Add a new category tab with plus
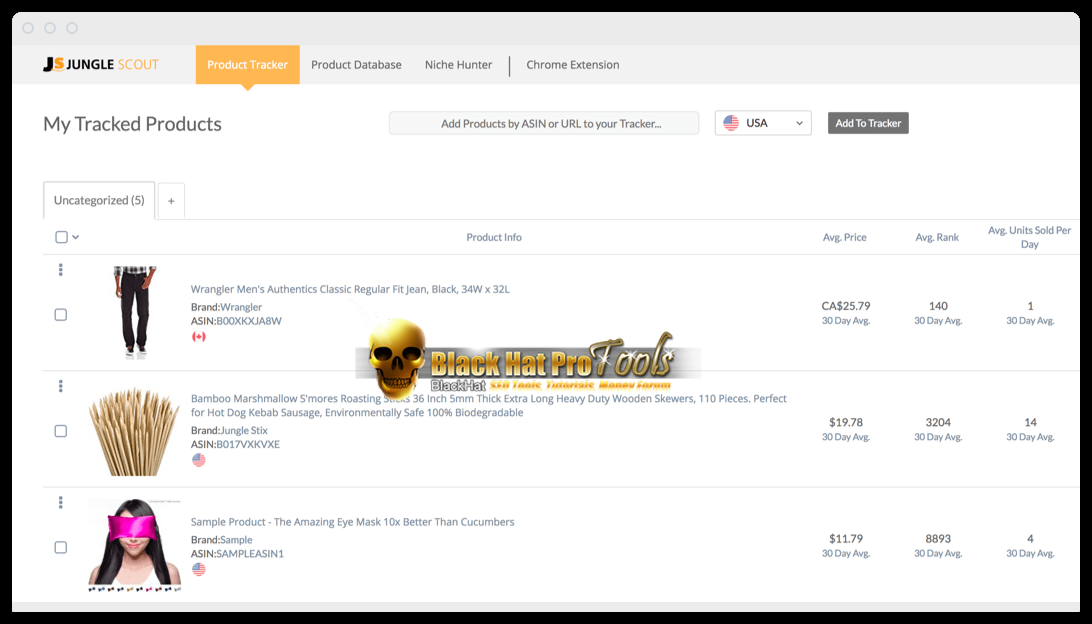The height and width of the screenshot is (624, 1092). point(171,201)
